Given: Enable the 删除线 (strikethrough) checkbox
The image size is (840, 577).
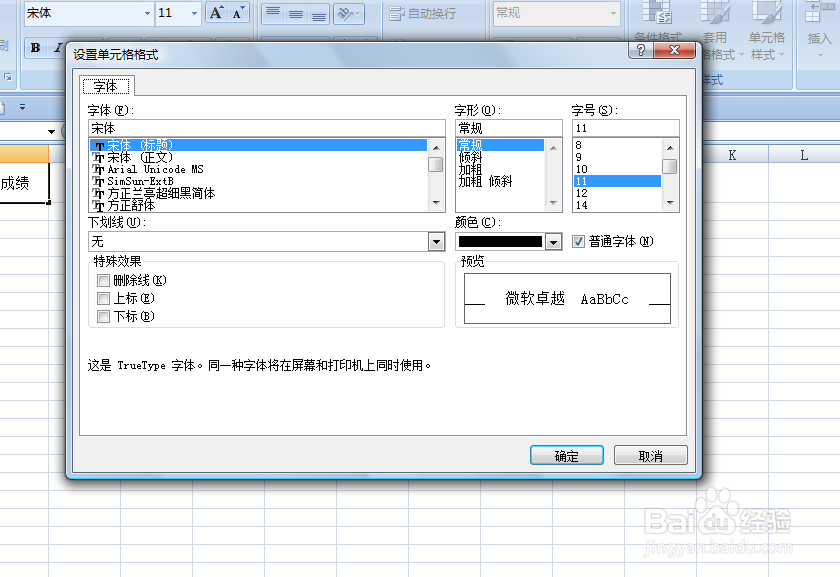Looking at the screenshot, I should coord(103,280).
